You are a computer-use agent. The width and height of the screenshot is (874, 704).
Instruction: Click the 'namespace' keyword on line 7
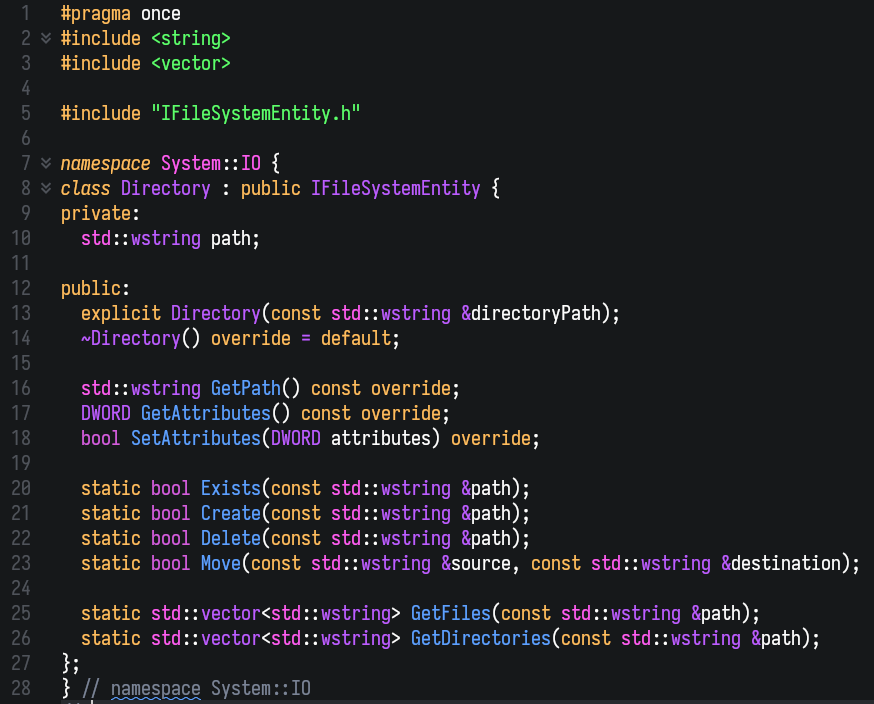(x=105, y=163)
